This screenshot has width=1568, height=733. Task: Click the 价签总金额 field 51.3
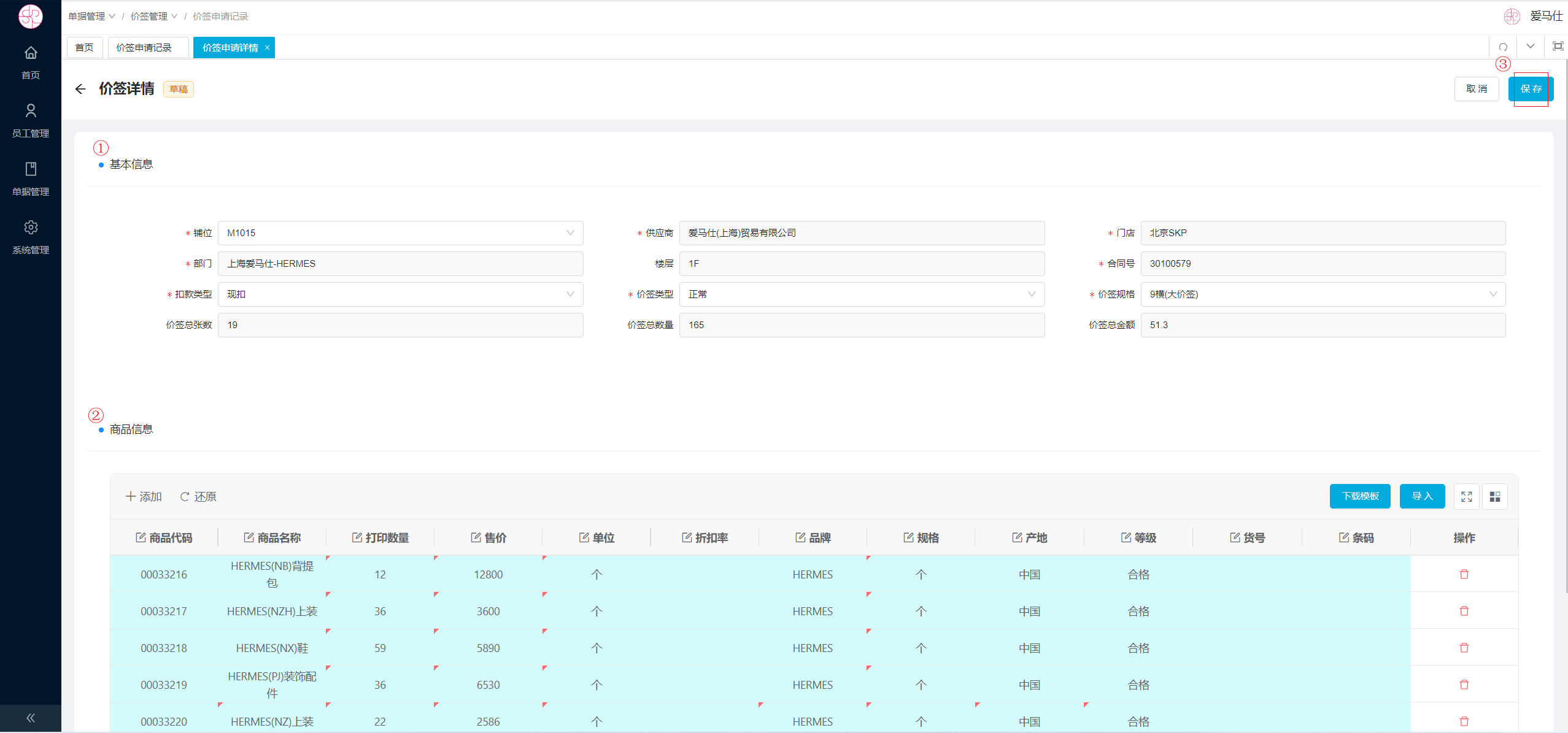tap(1323, 325)
